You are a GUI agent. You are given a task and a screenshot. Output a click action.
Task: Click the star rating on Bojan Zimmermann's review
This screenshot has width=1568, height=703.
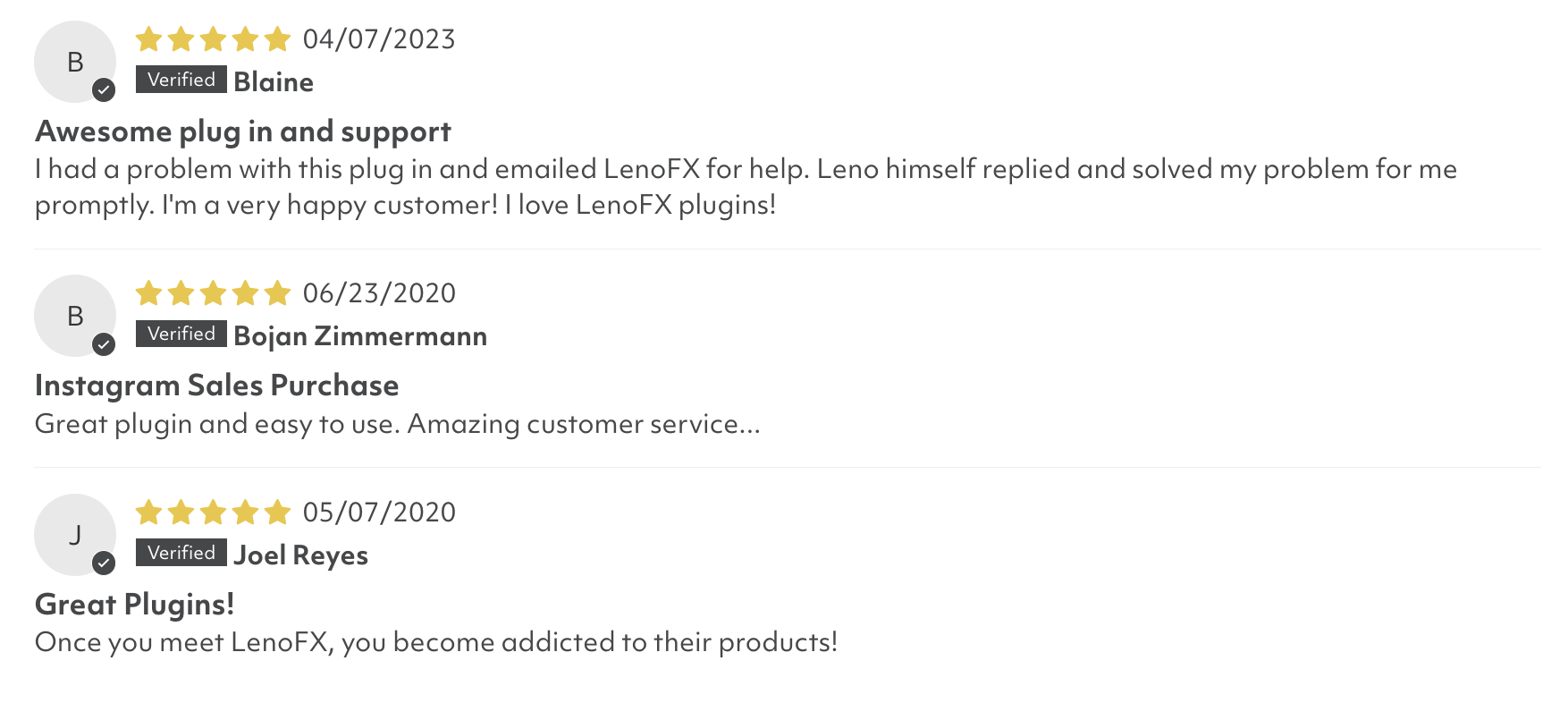213,293
